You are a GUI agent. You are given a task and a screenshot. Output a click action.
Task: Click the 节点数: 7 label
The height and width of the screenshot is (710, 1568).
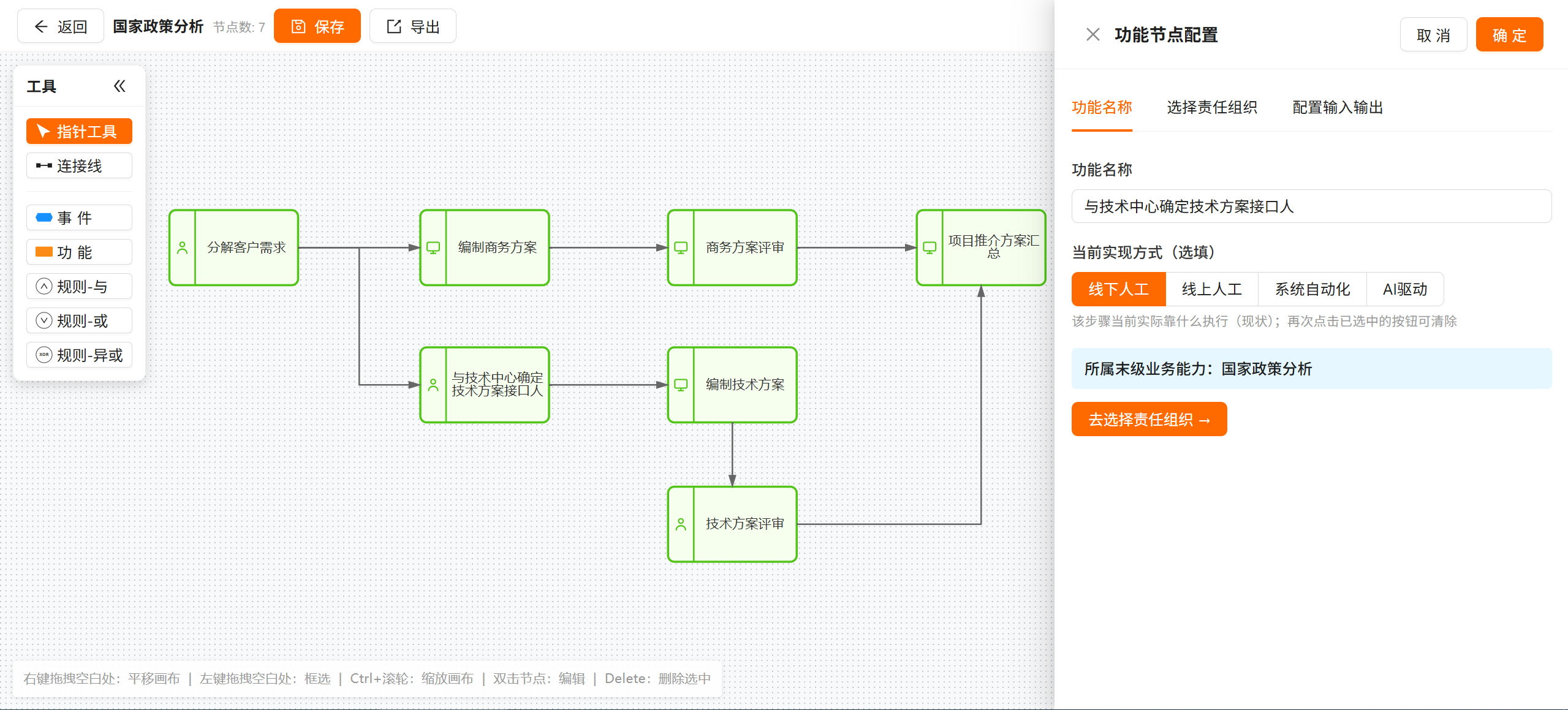click(x=239, y=27)
